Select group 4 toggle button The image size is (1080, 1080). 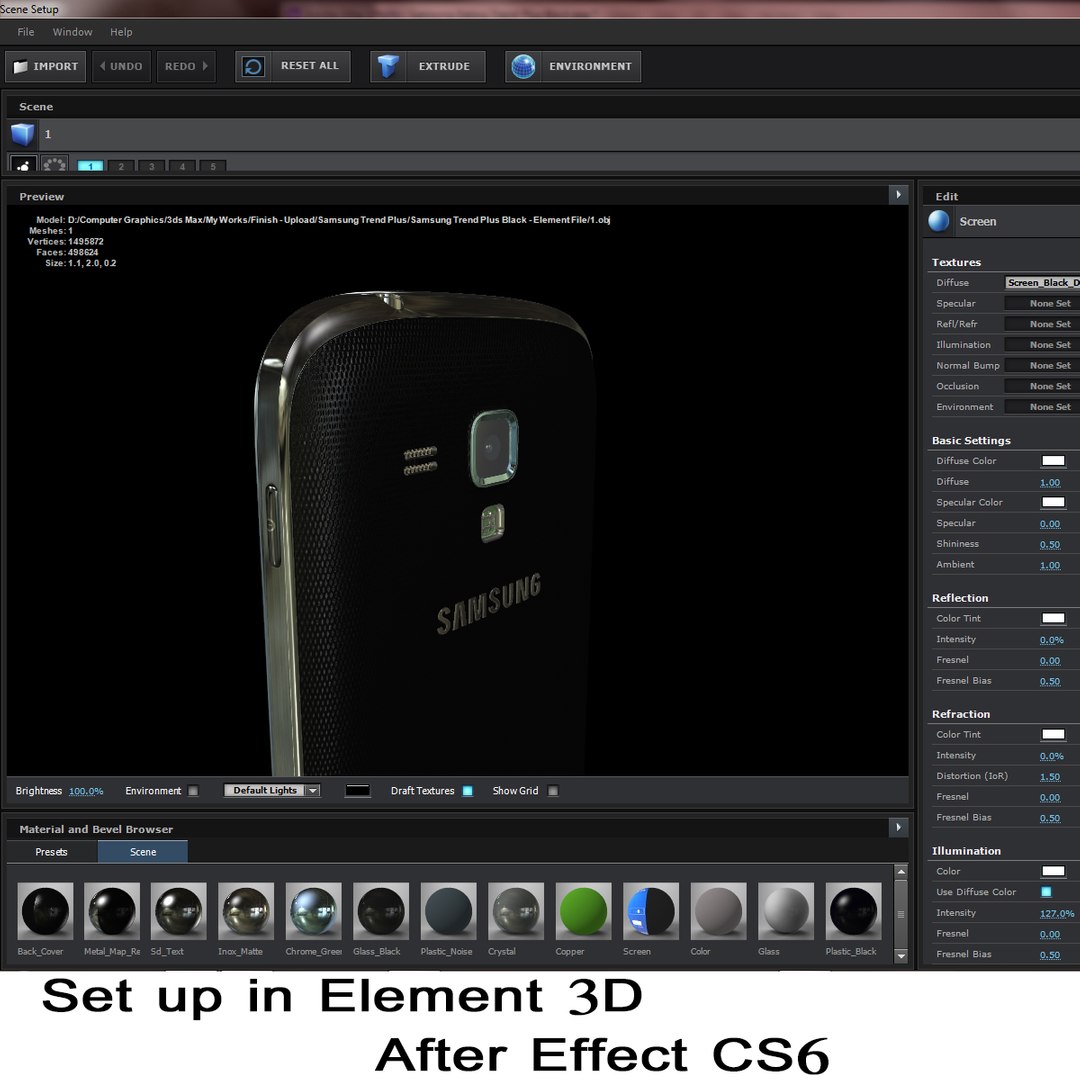pos(183,166)
